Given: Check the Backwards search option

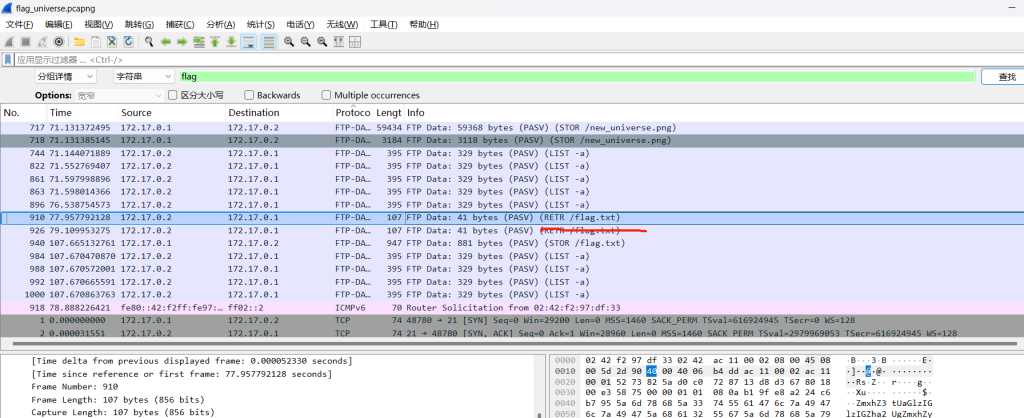Looking at the screenshot, I should pyautogui.click(x=248, y=95).
